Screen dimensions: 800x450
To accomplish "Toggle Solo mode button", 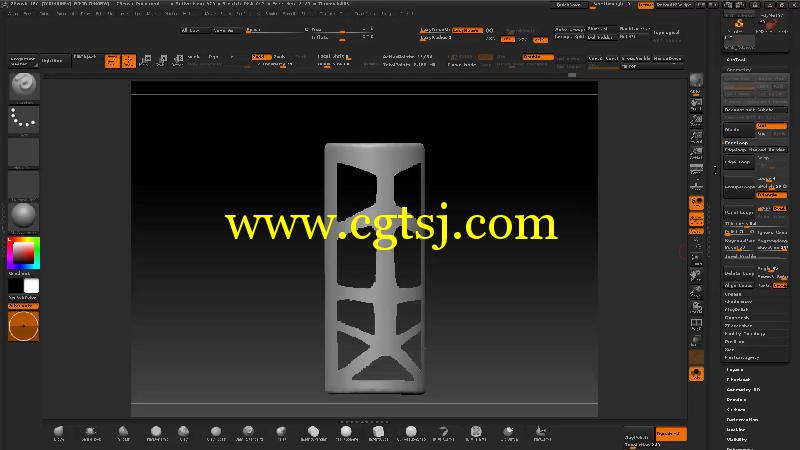I will click(696, 374).
